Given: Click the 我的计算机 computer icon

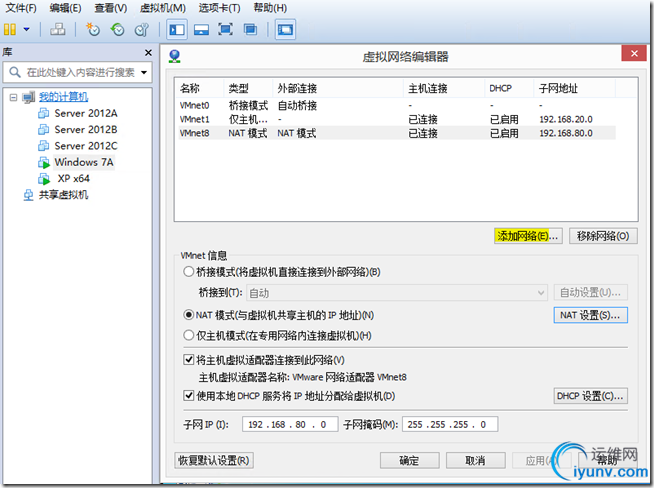Looking at the screenshot, I should 28,97.
